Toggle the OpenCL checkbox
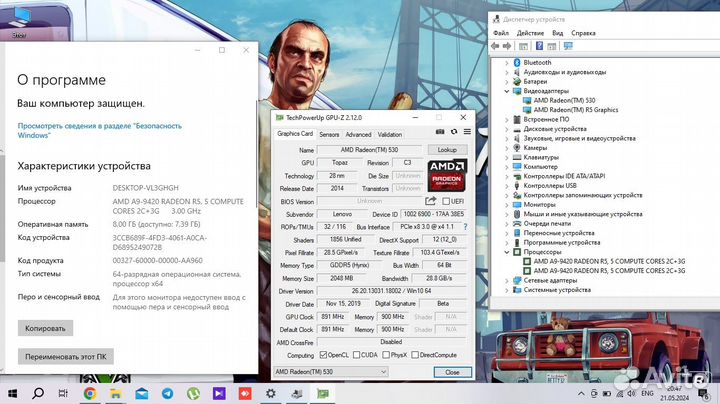This screenshot has width=720, height=404. (322, 355)
